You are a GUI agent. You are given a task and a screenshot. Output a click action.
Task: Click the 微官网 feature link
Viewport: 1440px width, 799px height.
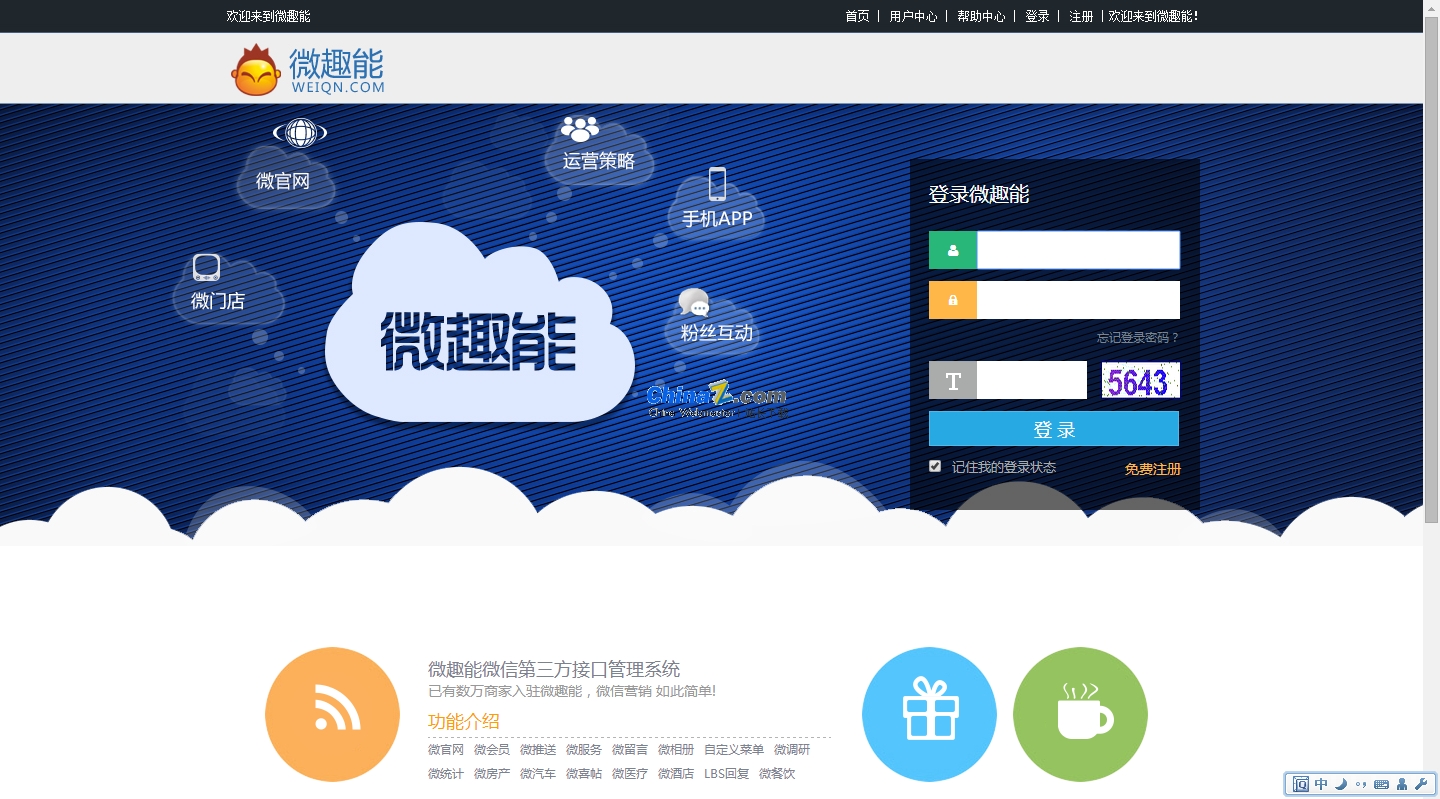pos(446,750)
